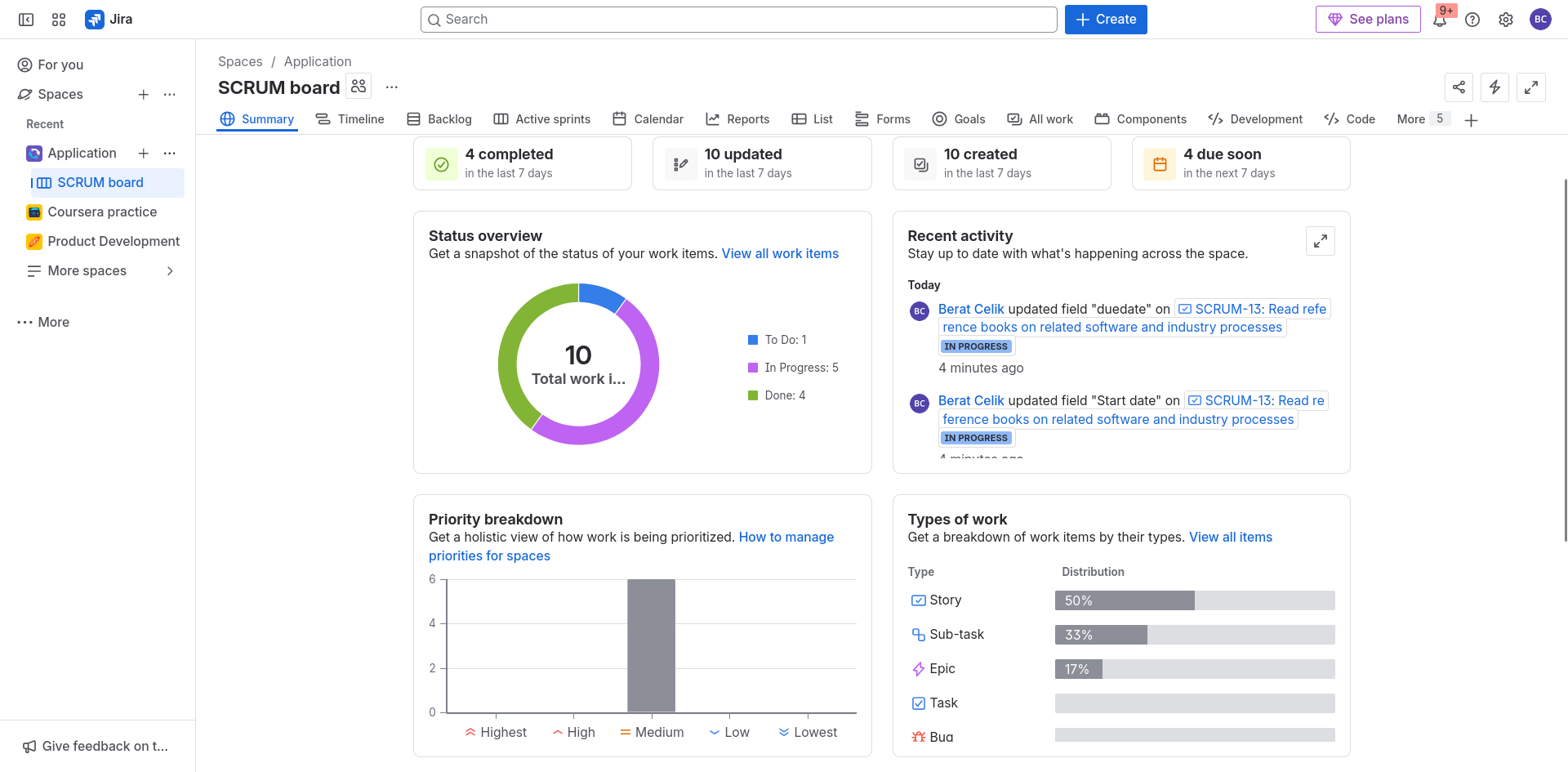Switch to the Active sprints tab
1568x772 pixels.
[x=542, y=119]
